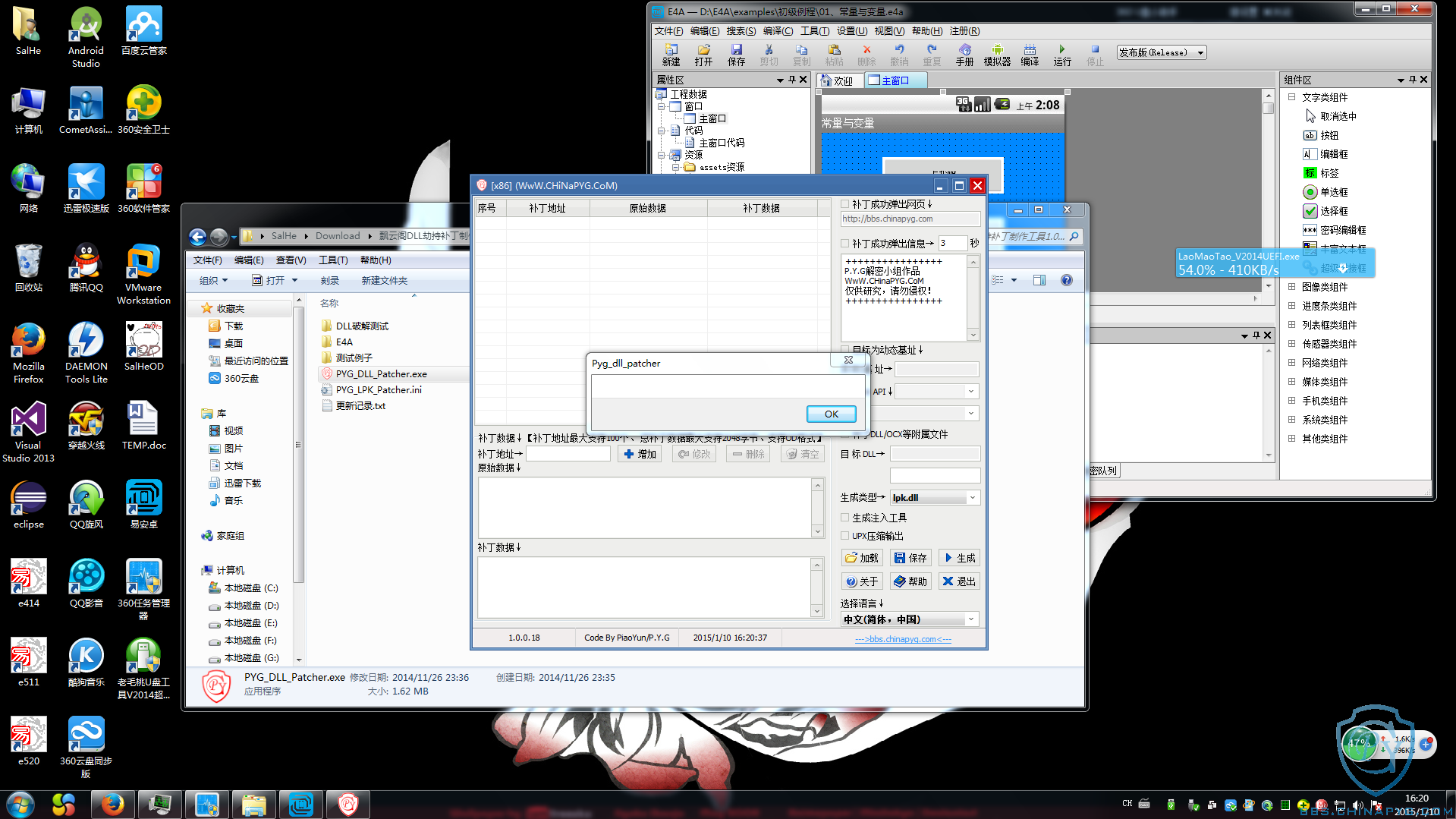Select the 标签 component in E4A
The image size is (1456, 819).
(1321, 173)
